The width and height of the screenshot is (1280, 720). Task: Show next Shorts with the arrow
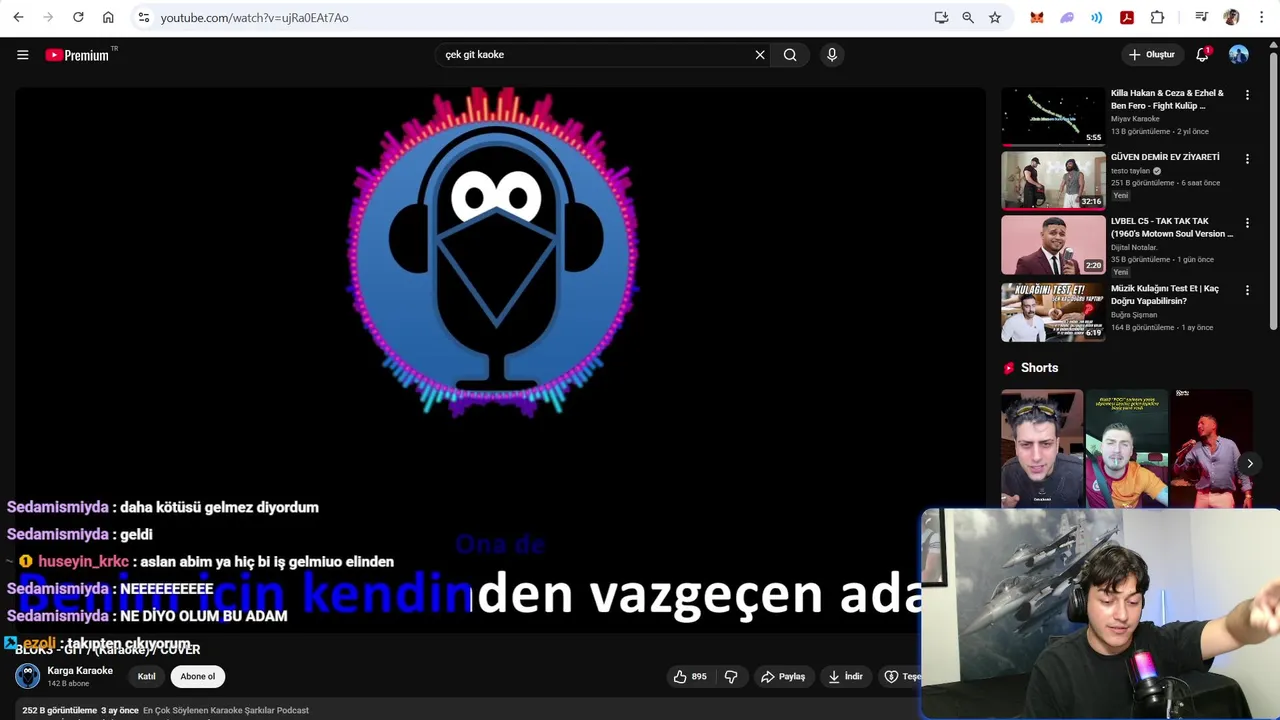1250,463
